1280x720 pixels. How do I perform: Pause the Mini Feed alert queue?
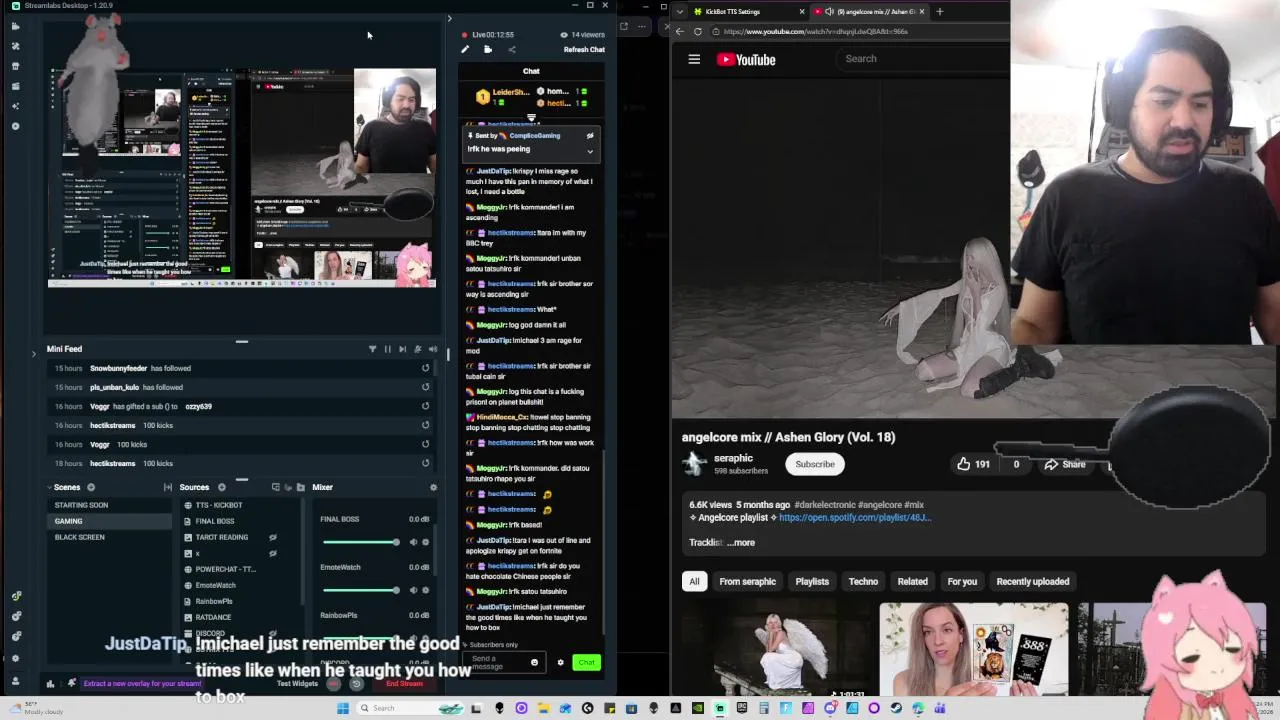pos(387,349)
